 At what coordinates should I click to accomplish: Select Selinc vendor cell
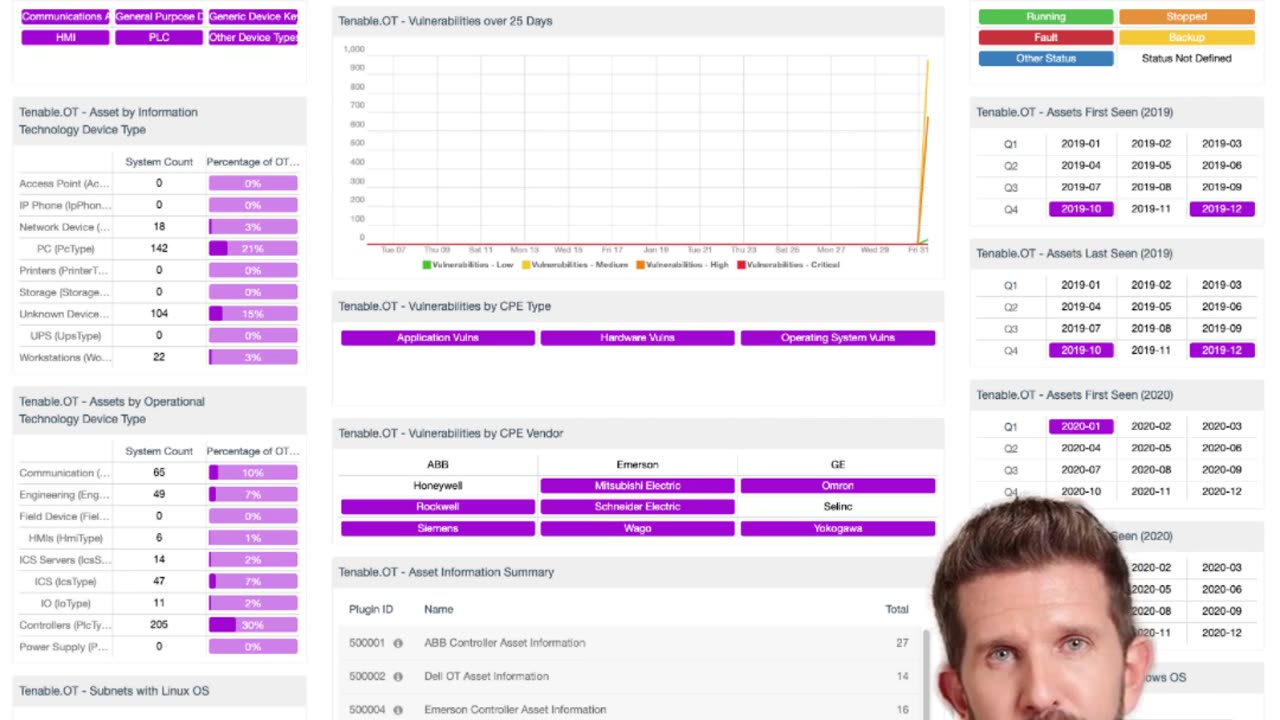click(838, 507)
